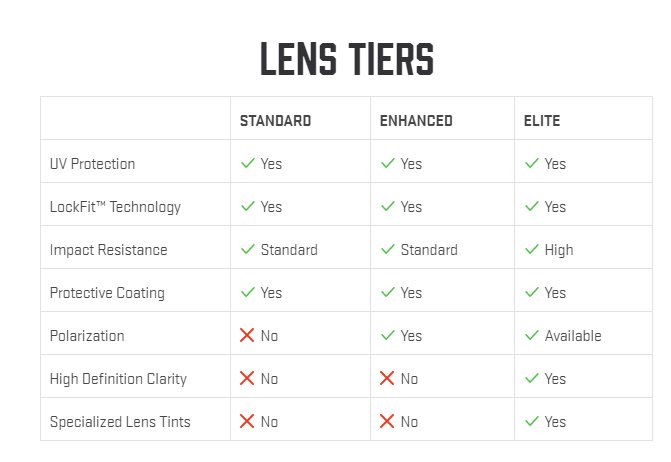Click checkmark for Enhanced LockFit Technology
This screenshot has height=462, width=671.
point(388,206)
